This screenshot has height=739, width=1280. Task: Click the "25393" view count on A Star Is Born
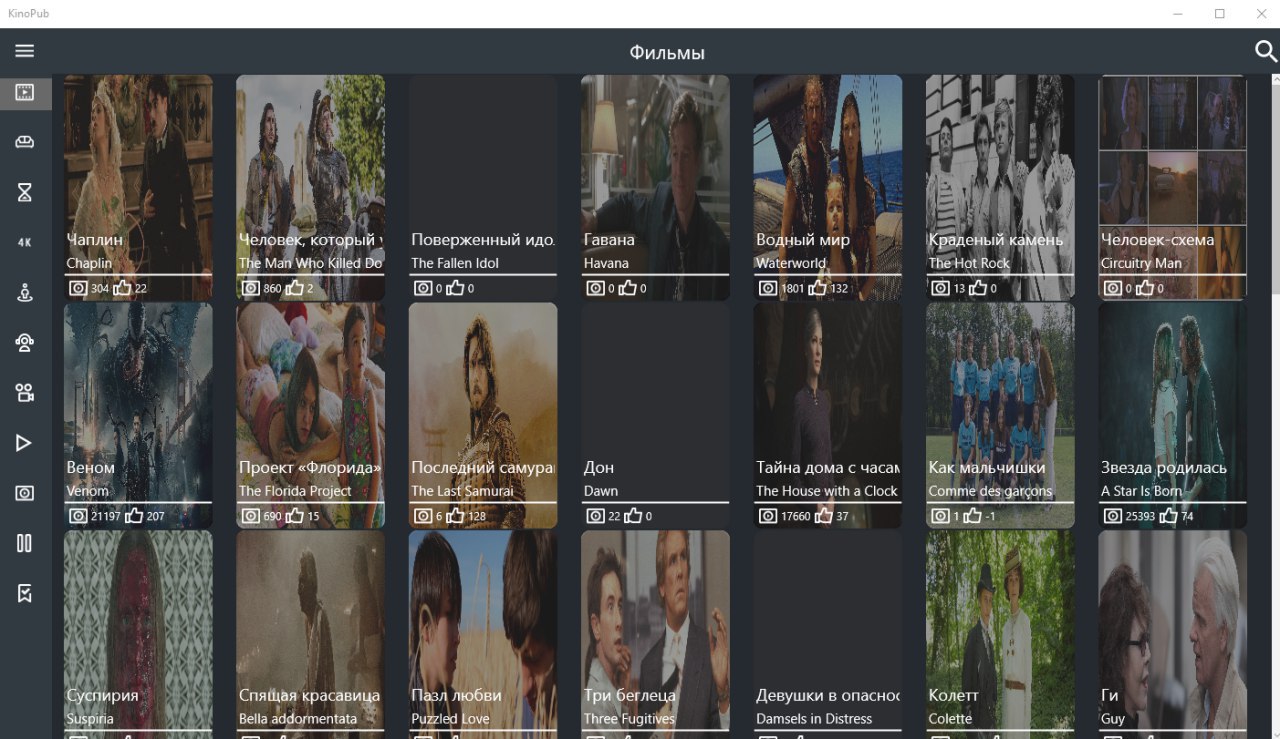click(1140, 516)
